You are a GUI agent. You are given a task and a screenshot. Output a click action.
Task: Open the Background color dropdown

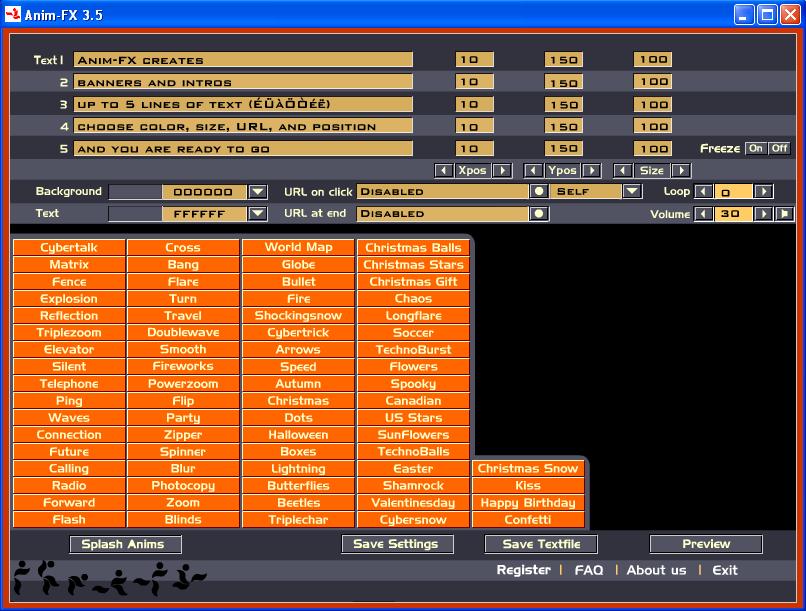coord(258,192)
